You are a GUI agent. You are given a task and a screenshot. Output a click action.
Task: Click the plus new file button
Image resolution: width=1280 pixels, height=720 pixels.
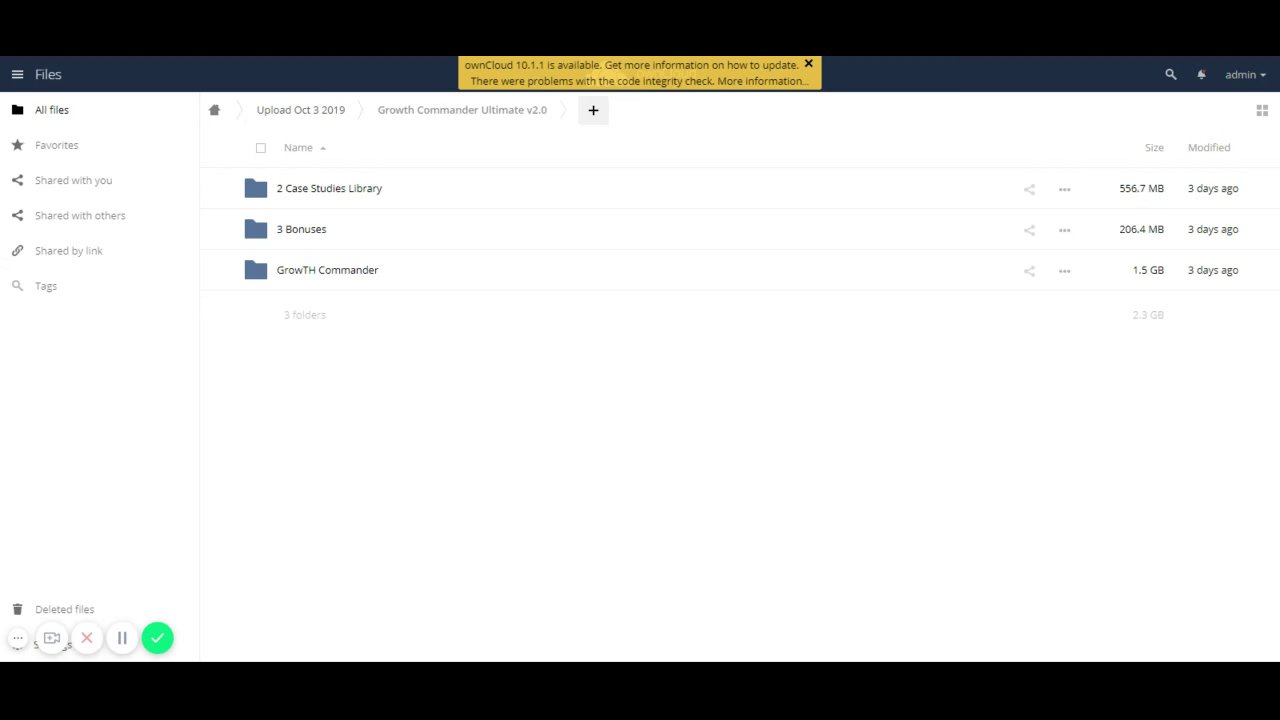593,110
